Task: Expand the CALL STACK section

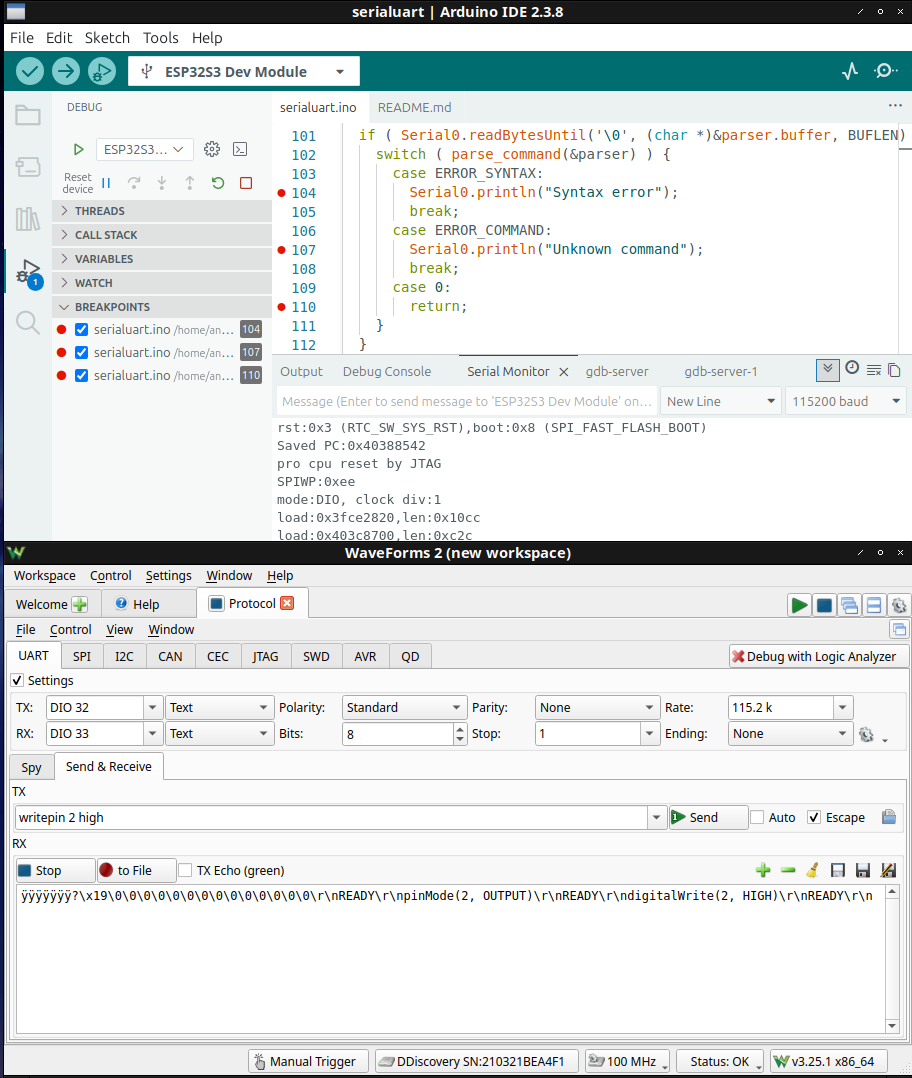Action: 162,235
